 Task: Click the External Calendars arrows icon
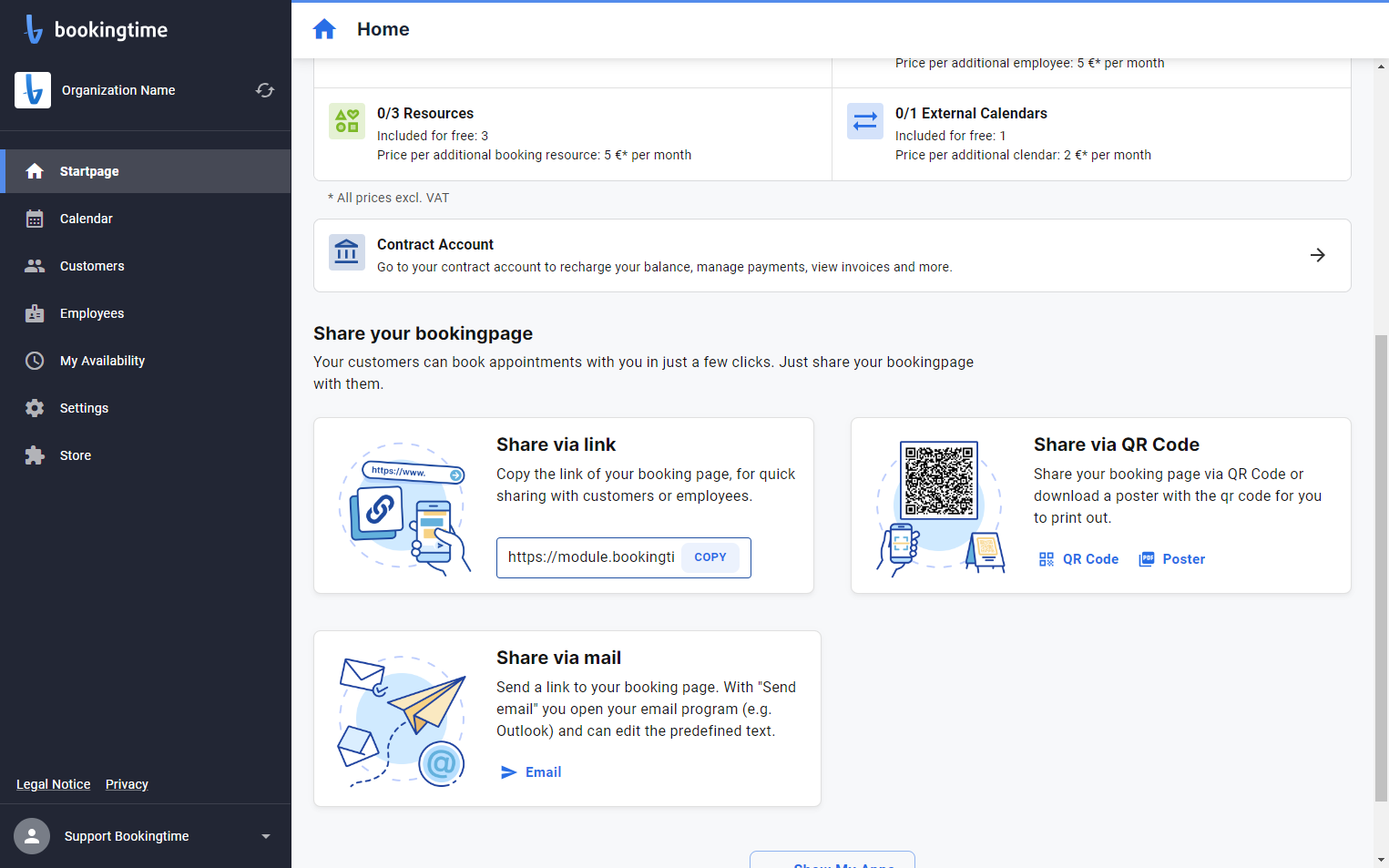coord(865,121)
